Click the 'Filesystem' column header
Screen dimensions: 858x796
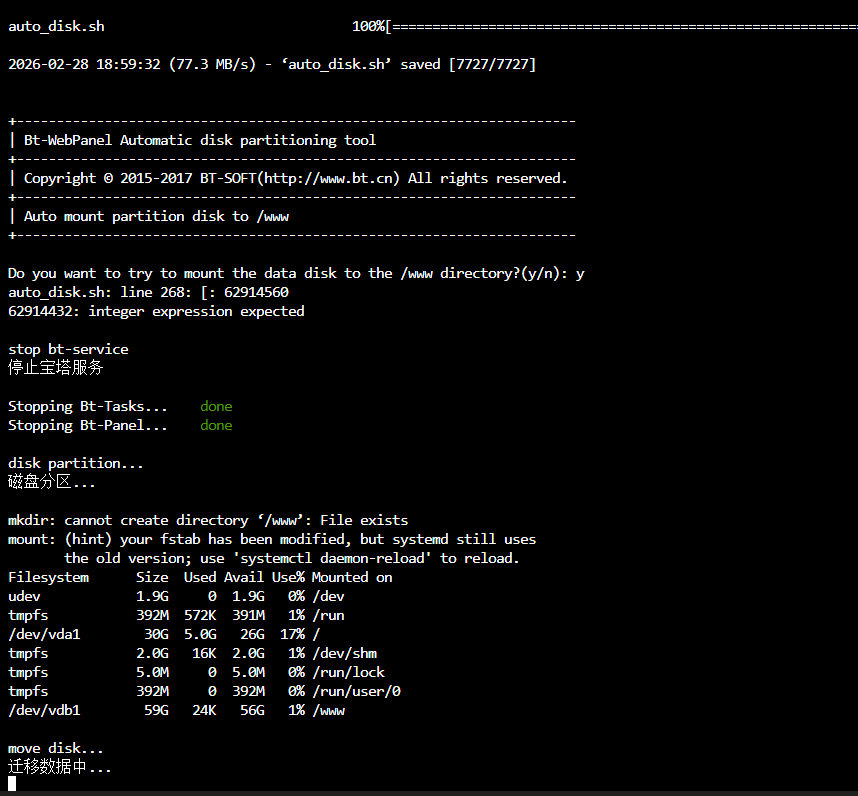pos(48,577)
